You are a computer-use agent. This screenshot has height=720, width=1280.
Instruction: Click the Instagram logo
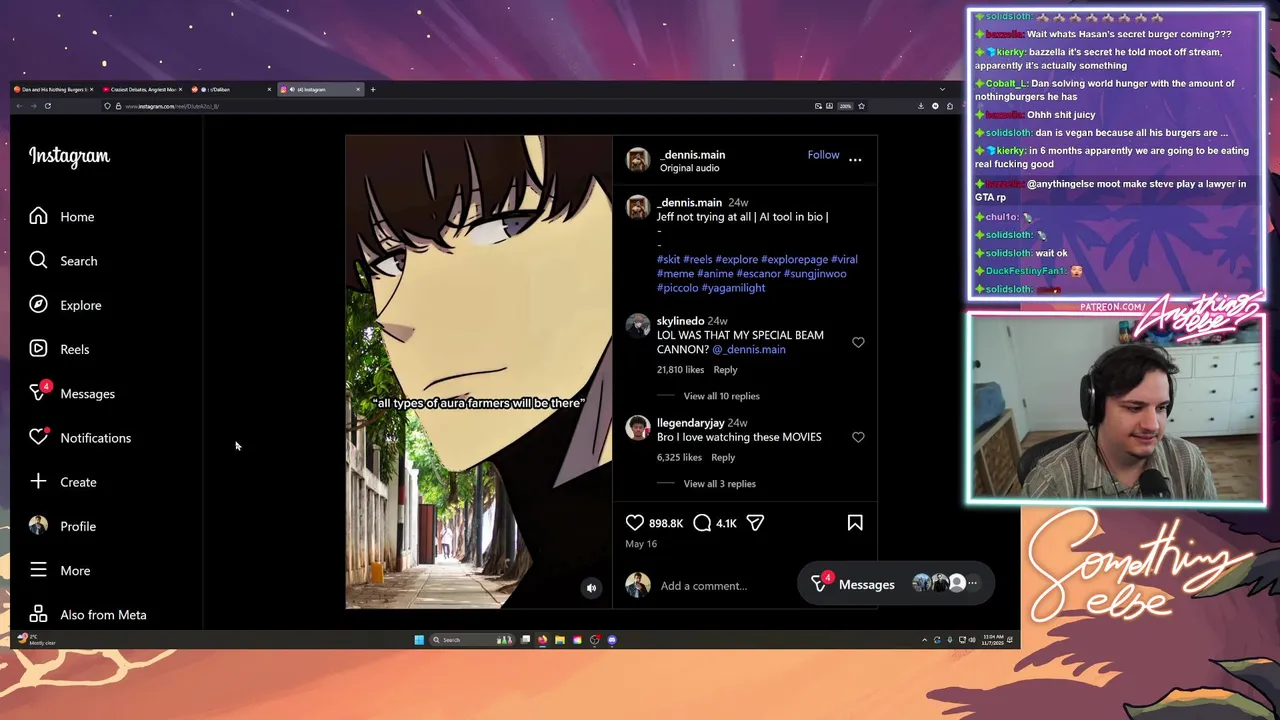[x=69, y=156]
